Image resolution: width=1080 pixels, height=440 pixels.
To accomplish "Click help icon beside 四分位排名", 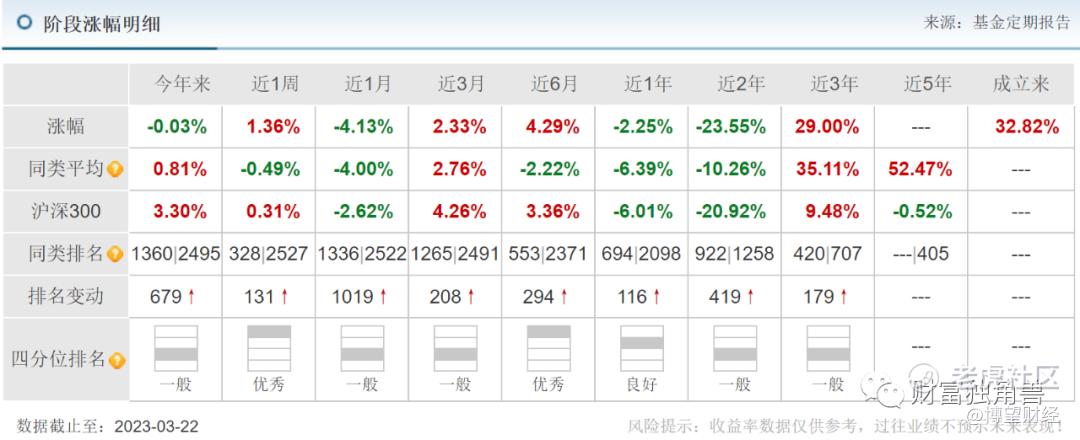I will coord(118,361).
